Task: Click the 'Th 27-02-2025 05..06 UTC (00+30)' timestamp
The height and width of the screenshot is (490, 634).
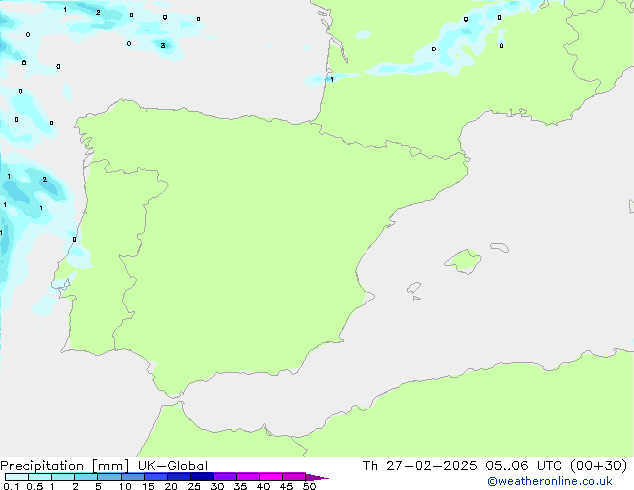Action: [495, 466]
